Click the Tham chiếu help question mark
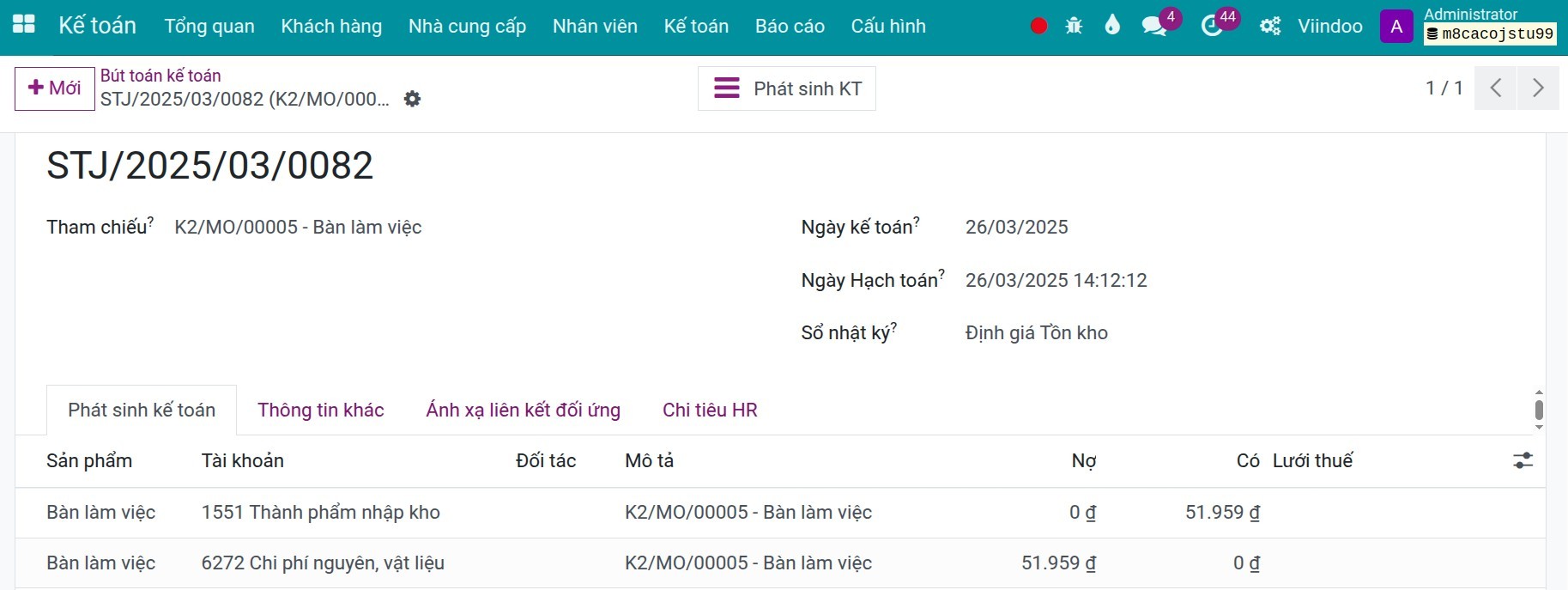Viewport: 1568px width, 590px height. [150, 221]
